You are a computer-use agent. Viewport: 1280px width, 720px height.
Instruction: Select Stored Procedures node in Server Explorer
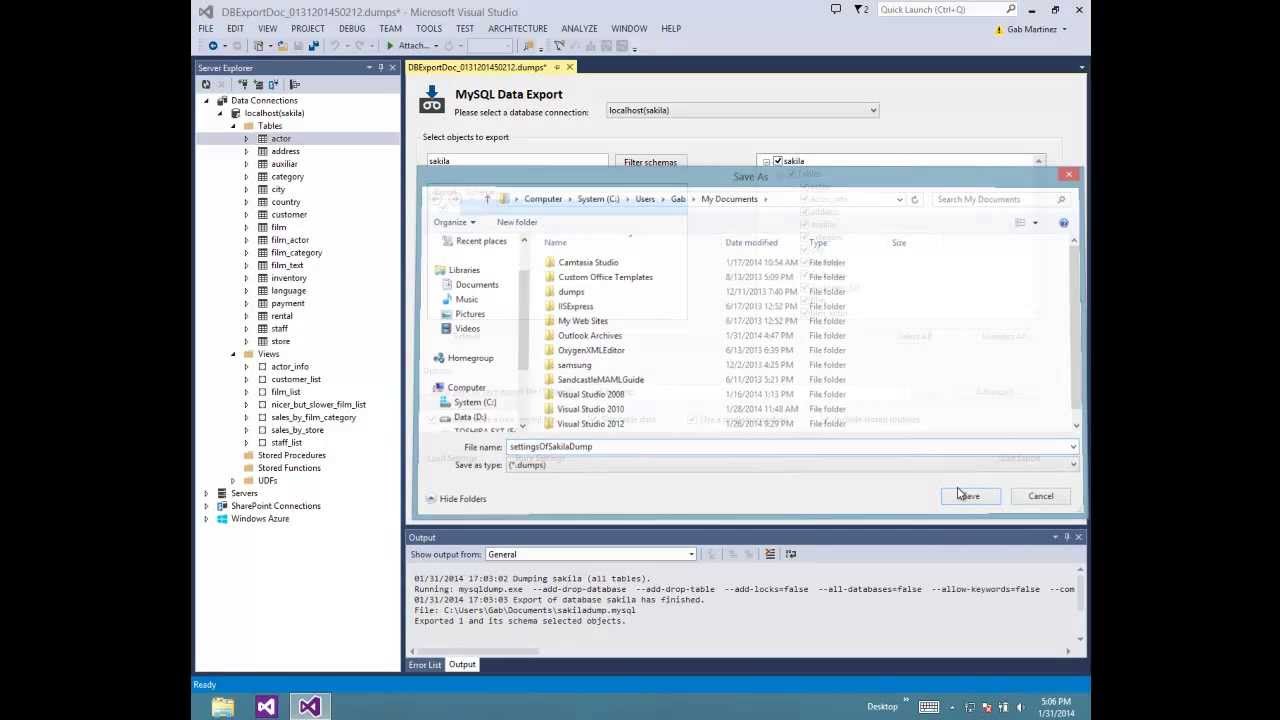coord(291,455)
